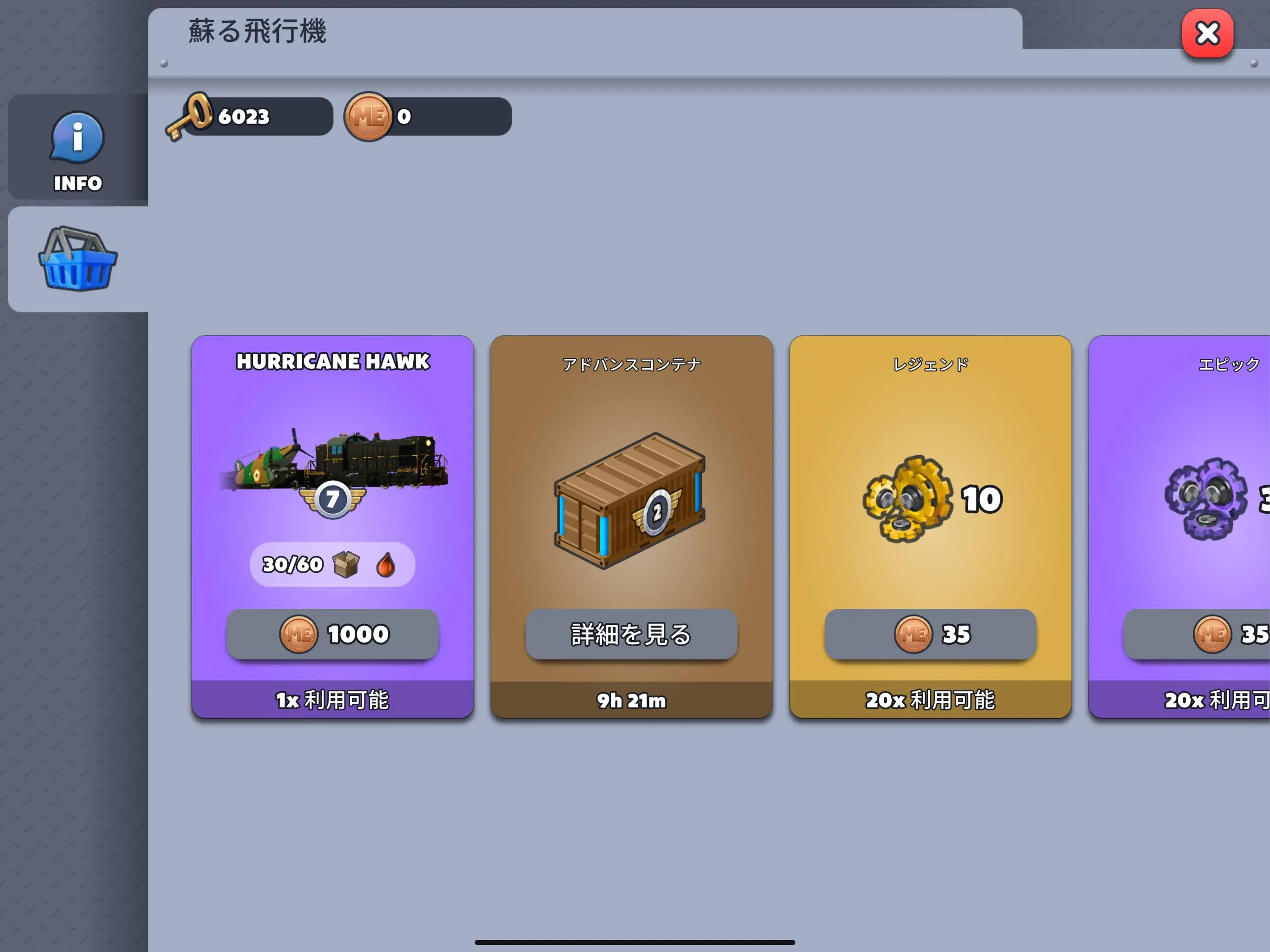The height and width of the screenshot is (952, 1270).
Task: Tap the ME coin balance icon
Action: coord(368,117)
